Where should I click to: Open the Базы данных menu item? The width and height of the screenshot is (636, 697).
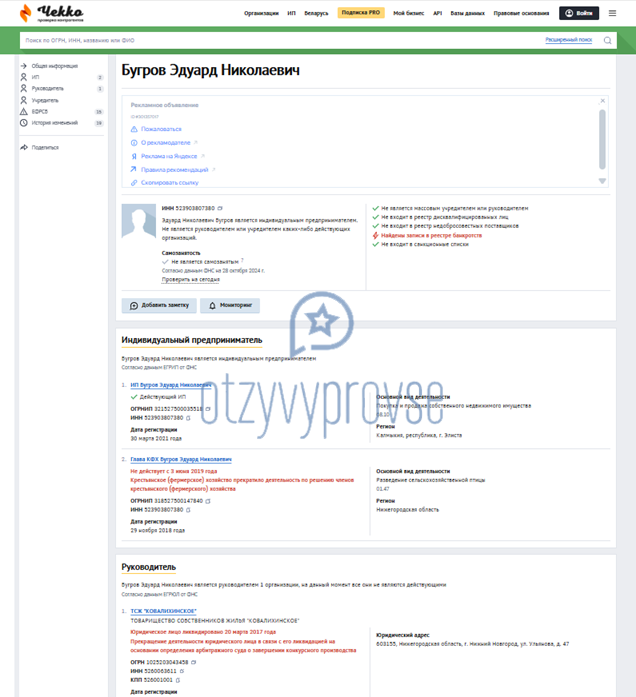pos(468,13)
